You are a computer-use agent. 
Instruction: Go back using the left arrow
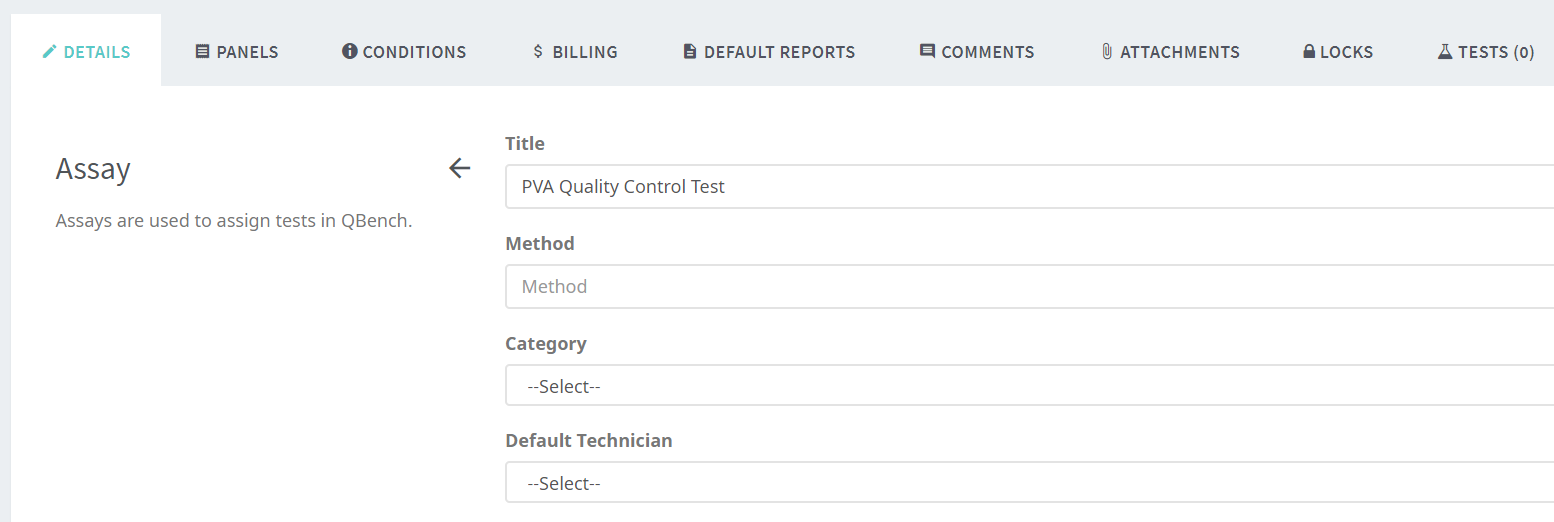459,168
